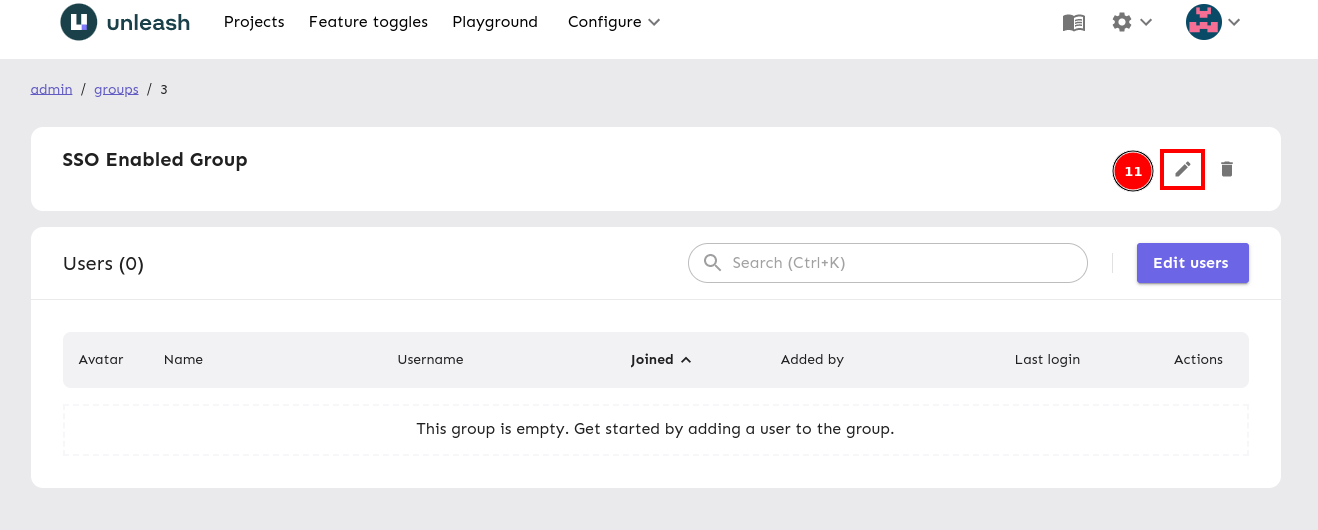Click the Last login column header
Image resolution: width=1318 pixels, height=530 pixels.
click(1047, 360)
